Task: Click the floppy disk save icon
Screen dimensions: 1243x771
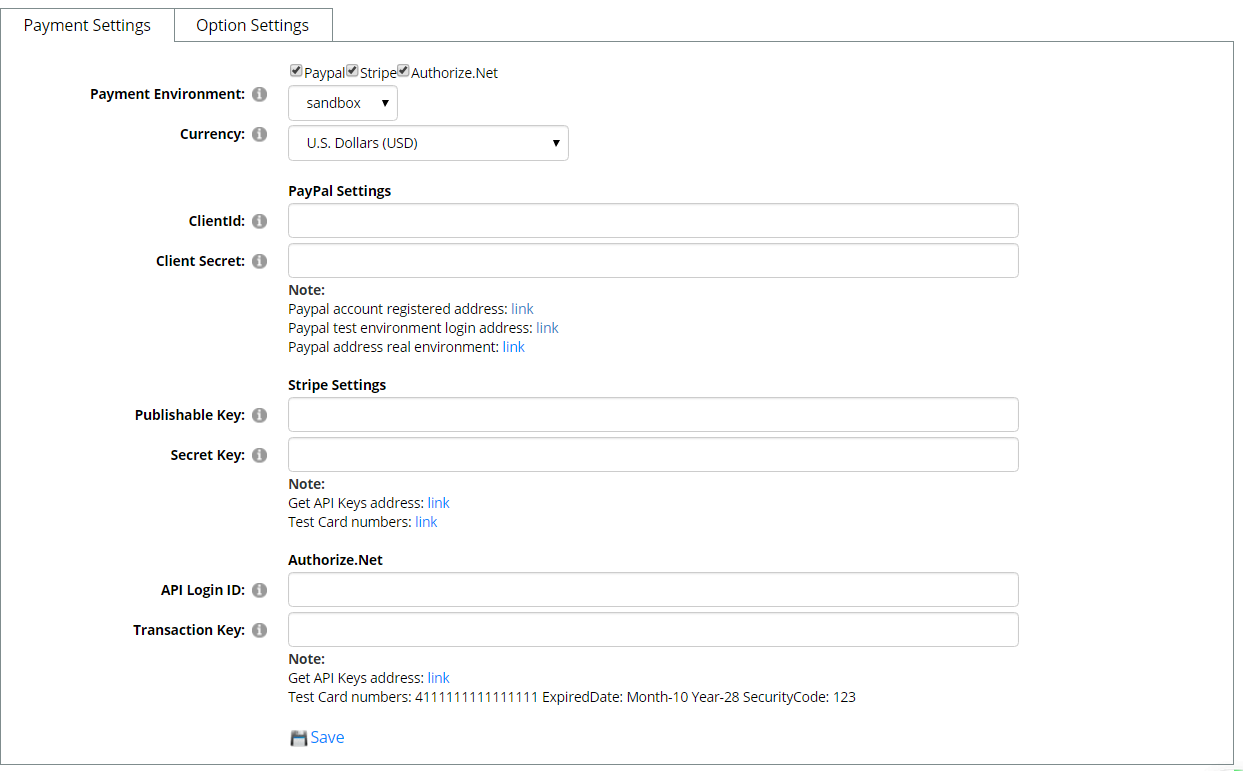Action: pos(298,738)
